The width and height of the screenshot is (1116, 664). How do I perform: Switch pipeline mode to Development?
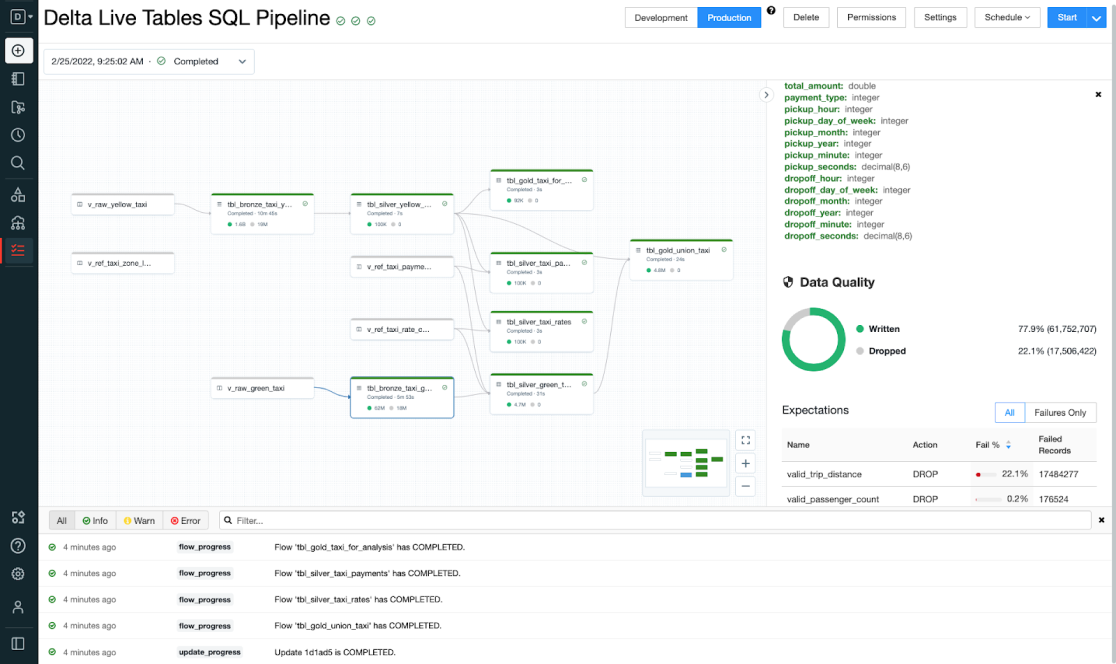(x=661, y=18)
